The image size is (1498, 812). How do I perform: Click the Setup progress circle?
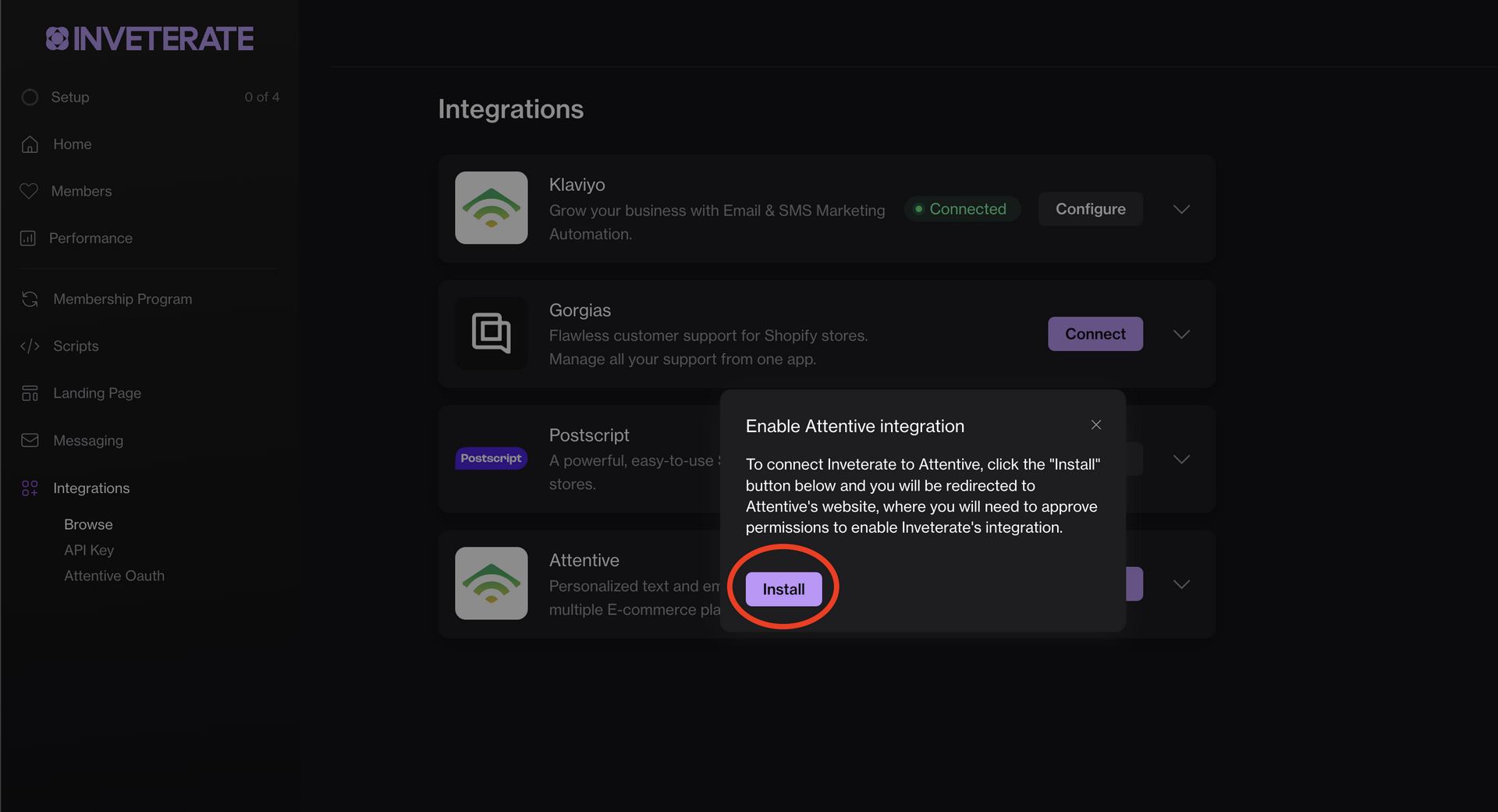pos(30,98)
